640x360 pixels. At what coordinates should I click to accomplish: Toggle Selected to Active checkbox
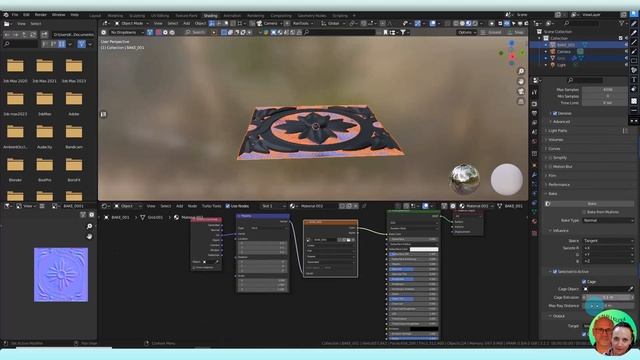point(555,271)
